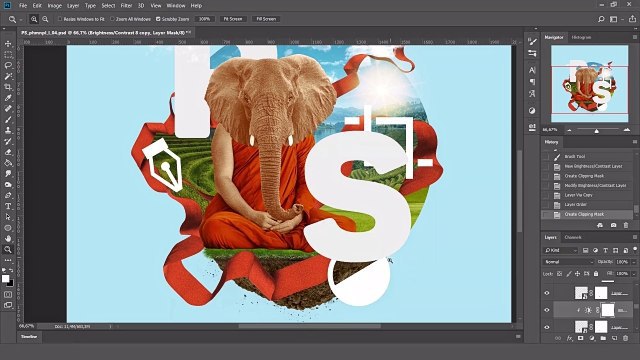
Task: Click the Add layer style fx icon
Action: [569, 338]
